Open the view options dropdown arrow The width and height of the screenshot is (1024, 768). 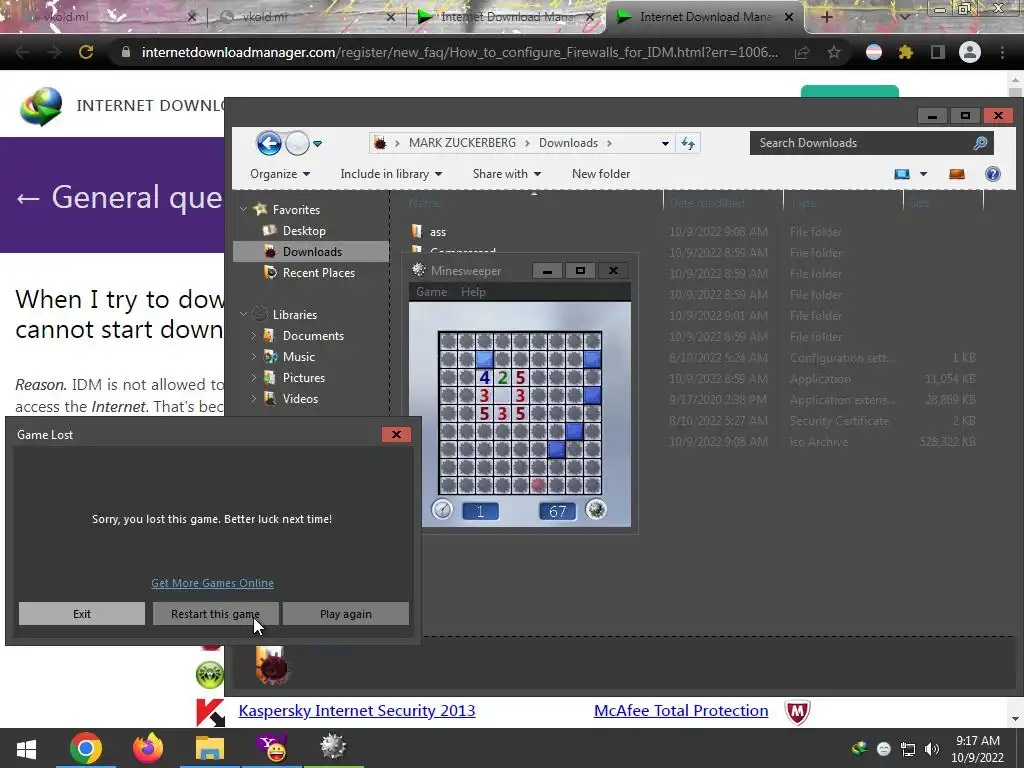coord(923,174)
